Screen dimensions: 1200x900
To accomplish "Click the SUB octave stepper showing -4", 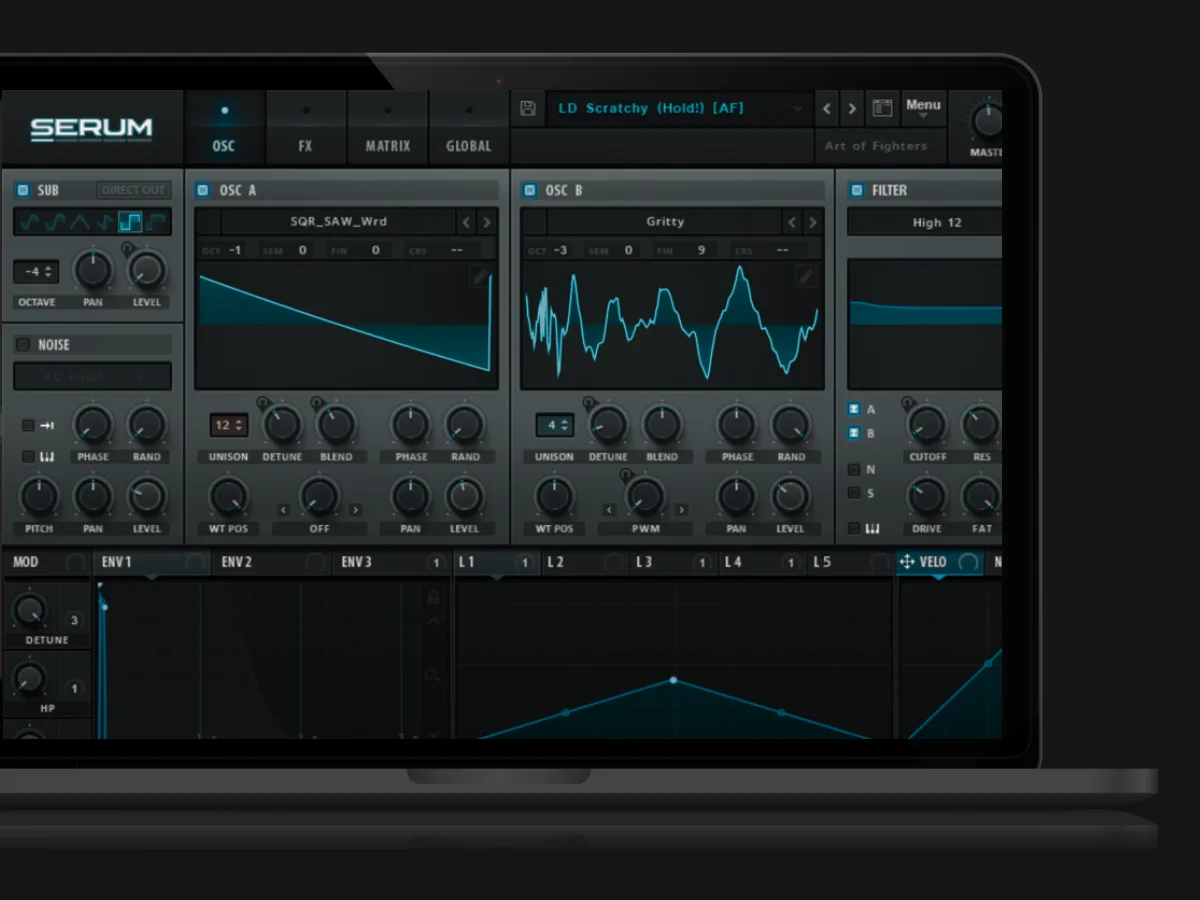I will (36, 271).
